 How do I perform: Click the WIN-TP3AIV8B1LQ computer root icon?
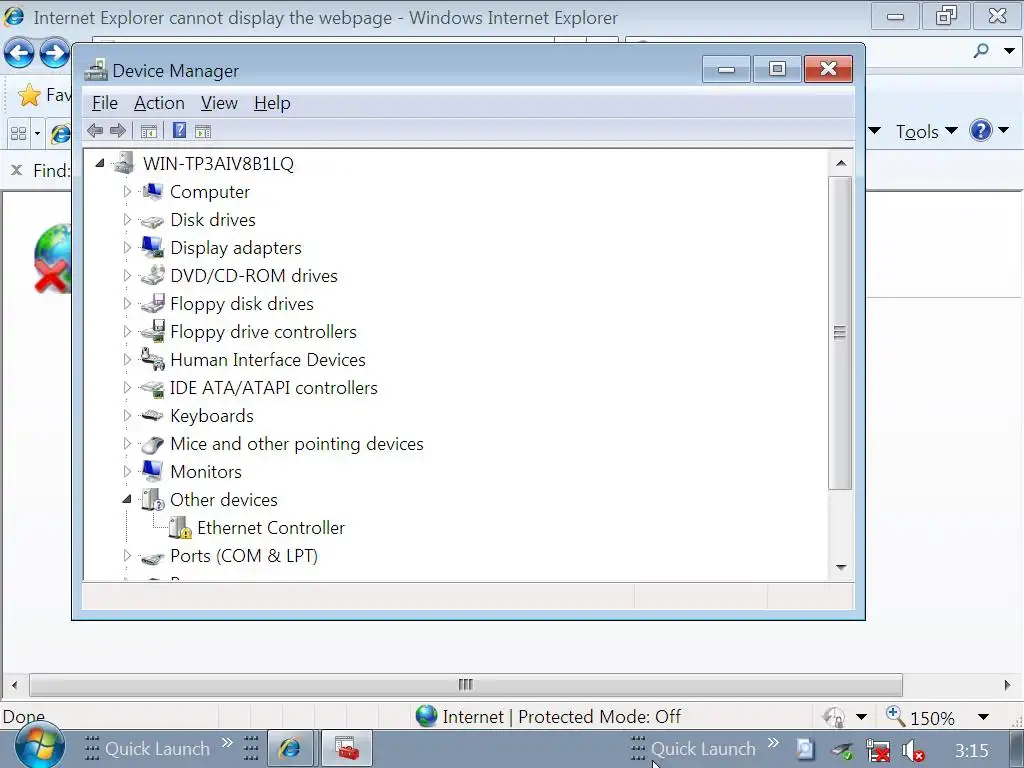pyautogui.click(x=124, y=163)
